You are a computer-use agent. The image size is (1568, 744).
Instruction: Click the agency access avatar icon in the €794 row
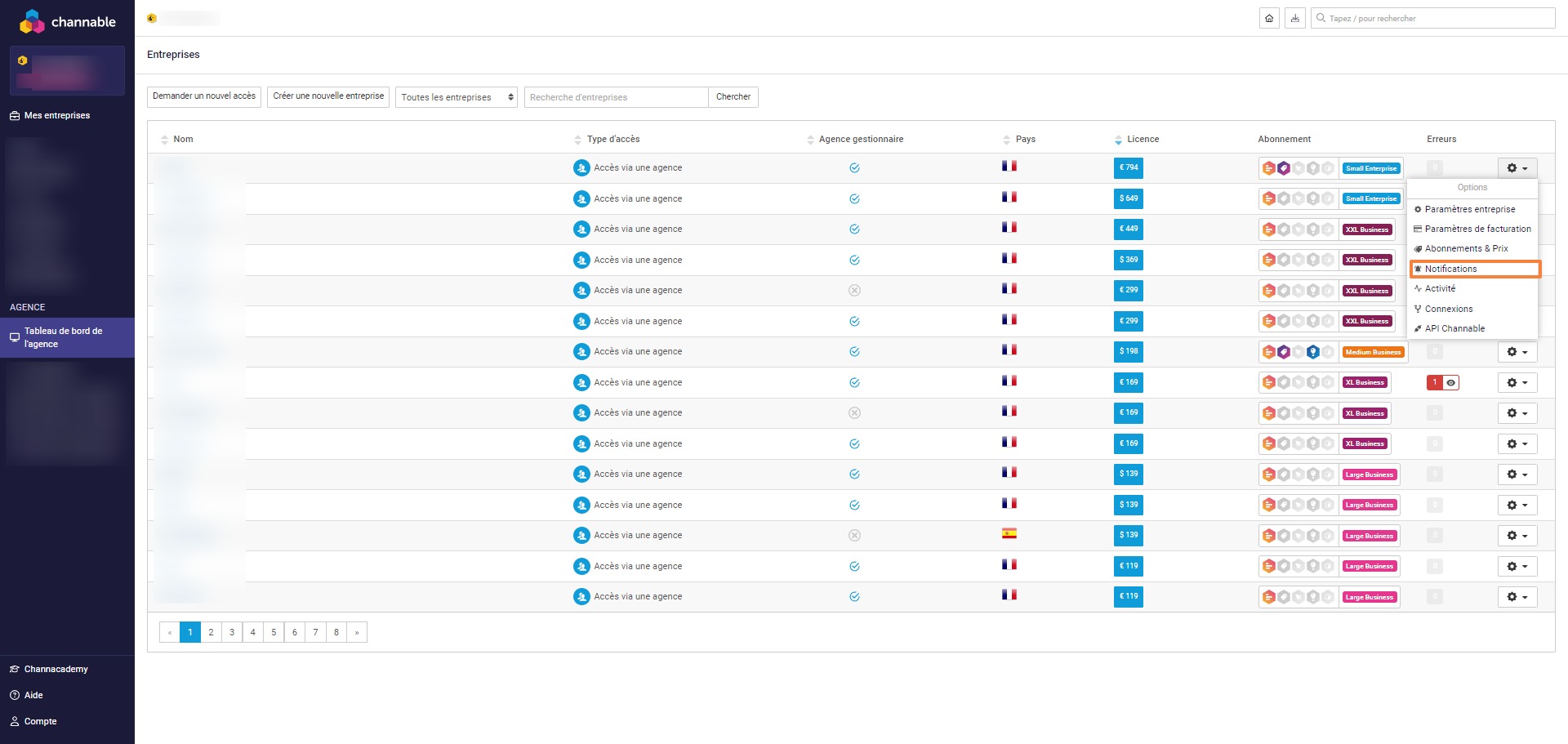(581, 168)
